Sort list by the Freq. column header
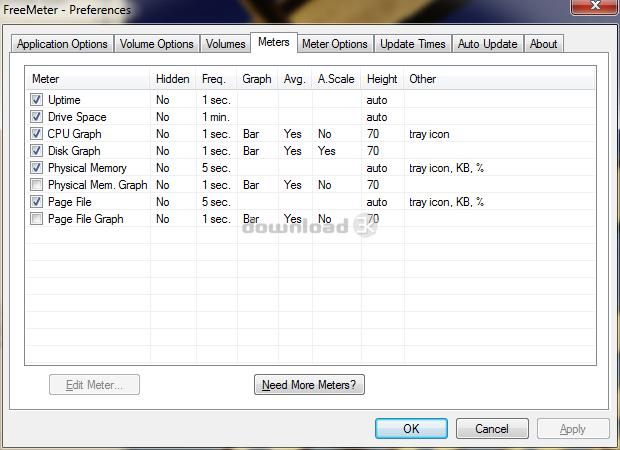Viewport: 620px width, 450px height. [214, 79]
